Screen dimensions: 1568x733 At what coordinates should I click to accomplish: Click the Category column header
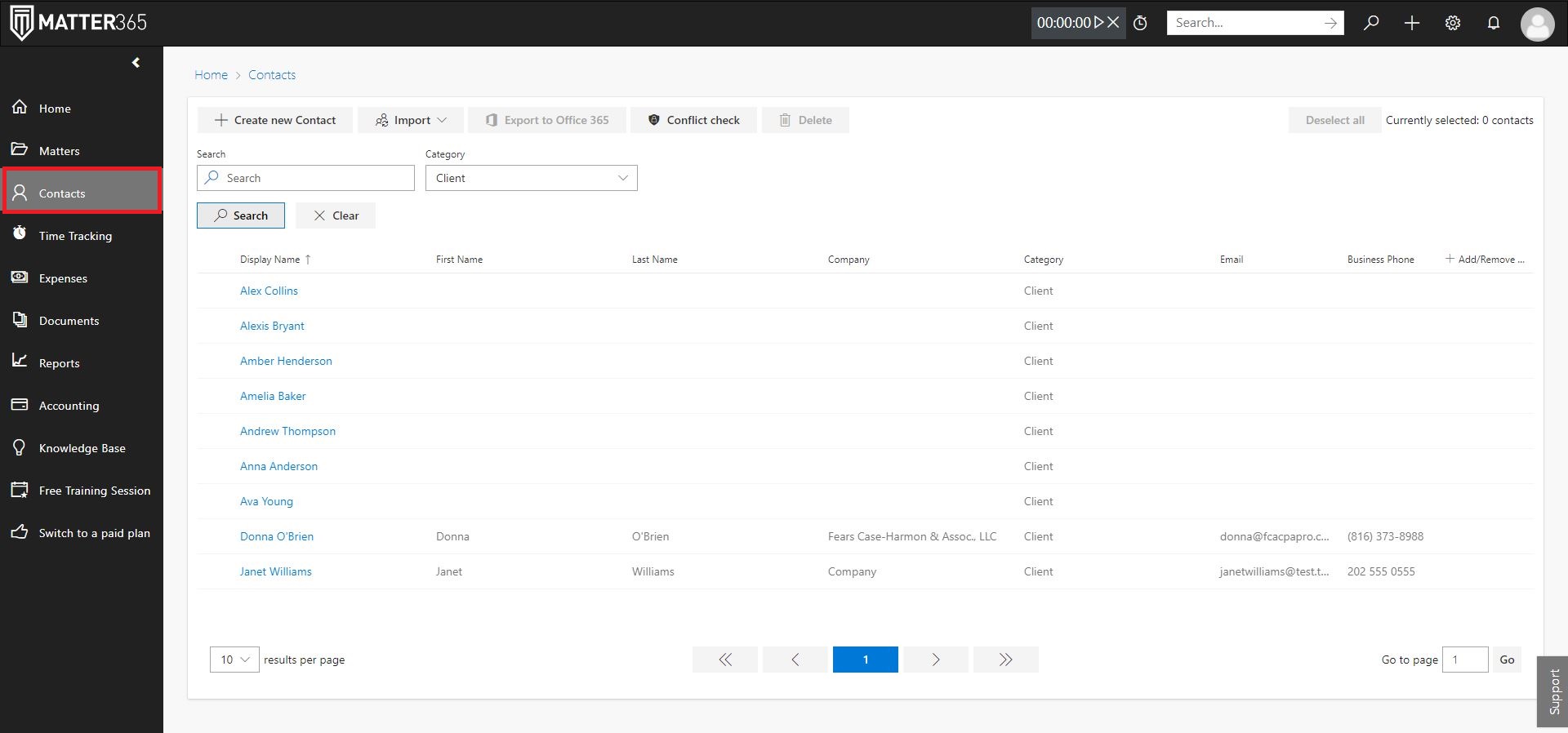[1044, 260]
